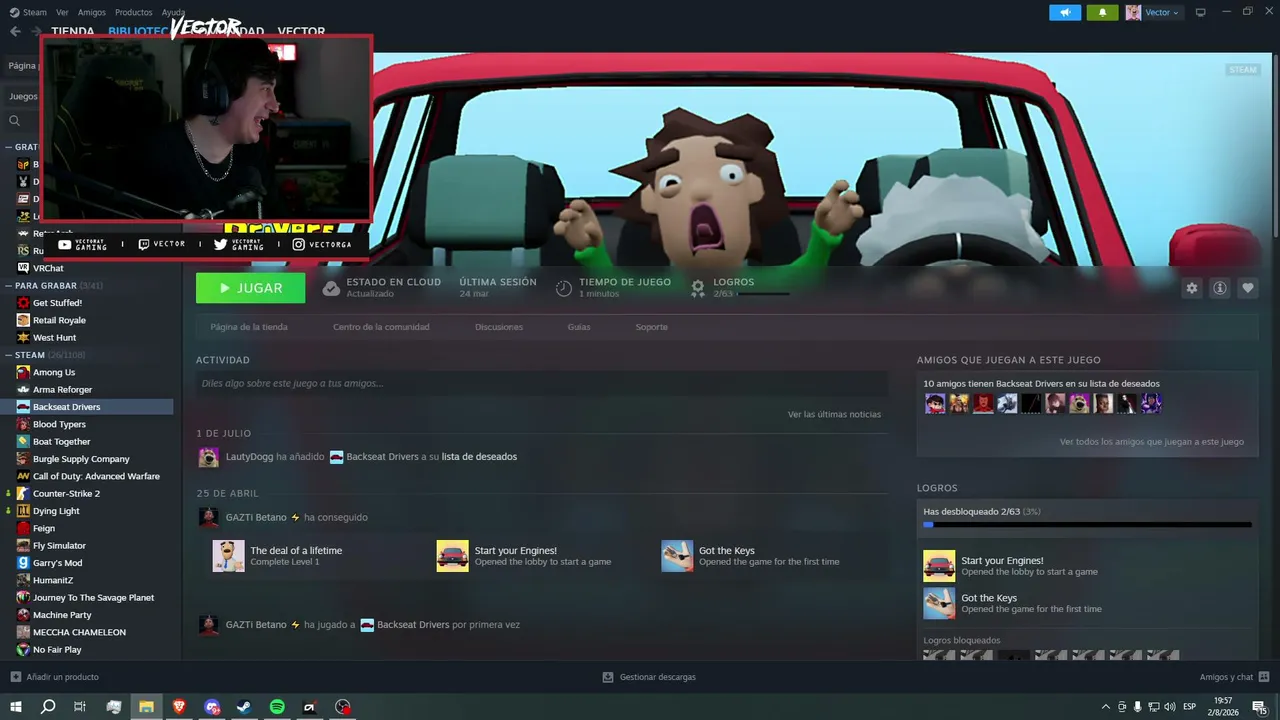Open the Windows Start menu
The width and height of the screenshot is (1280, 720).
pos(16,707)
